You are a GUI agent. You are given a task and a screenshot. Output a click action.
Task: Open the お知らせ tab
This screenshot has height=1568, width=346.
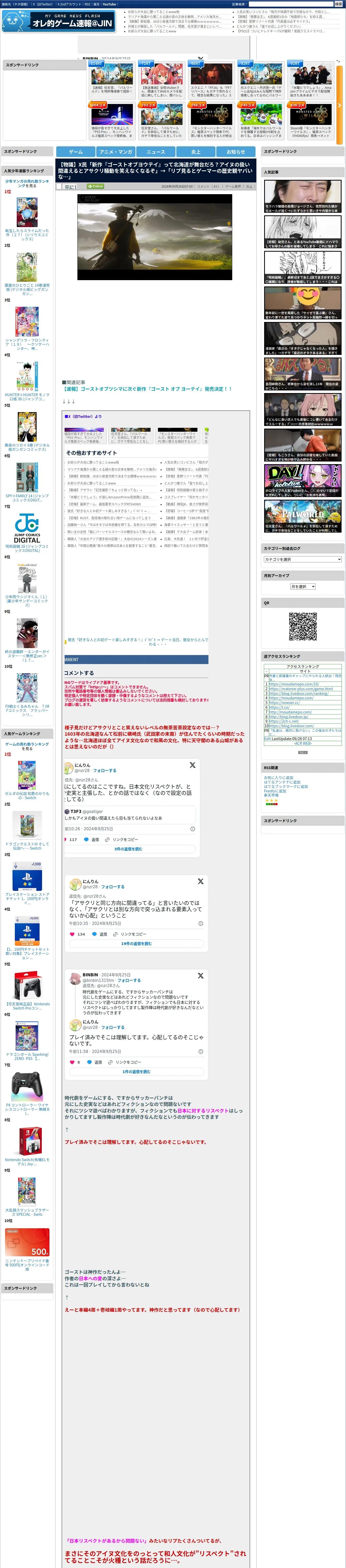(x=236, y=152)
